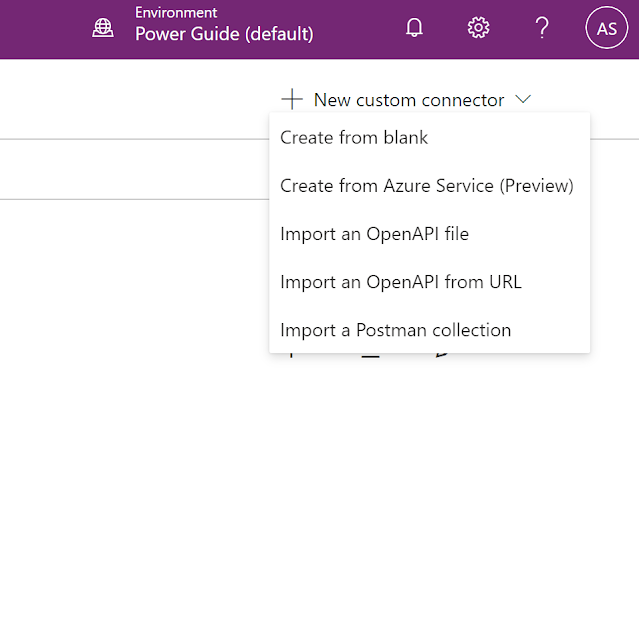Open the Power Guide (default) environment picker
This screenshot has width=639, height=624.
coord(224,34)
